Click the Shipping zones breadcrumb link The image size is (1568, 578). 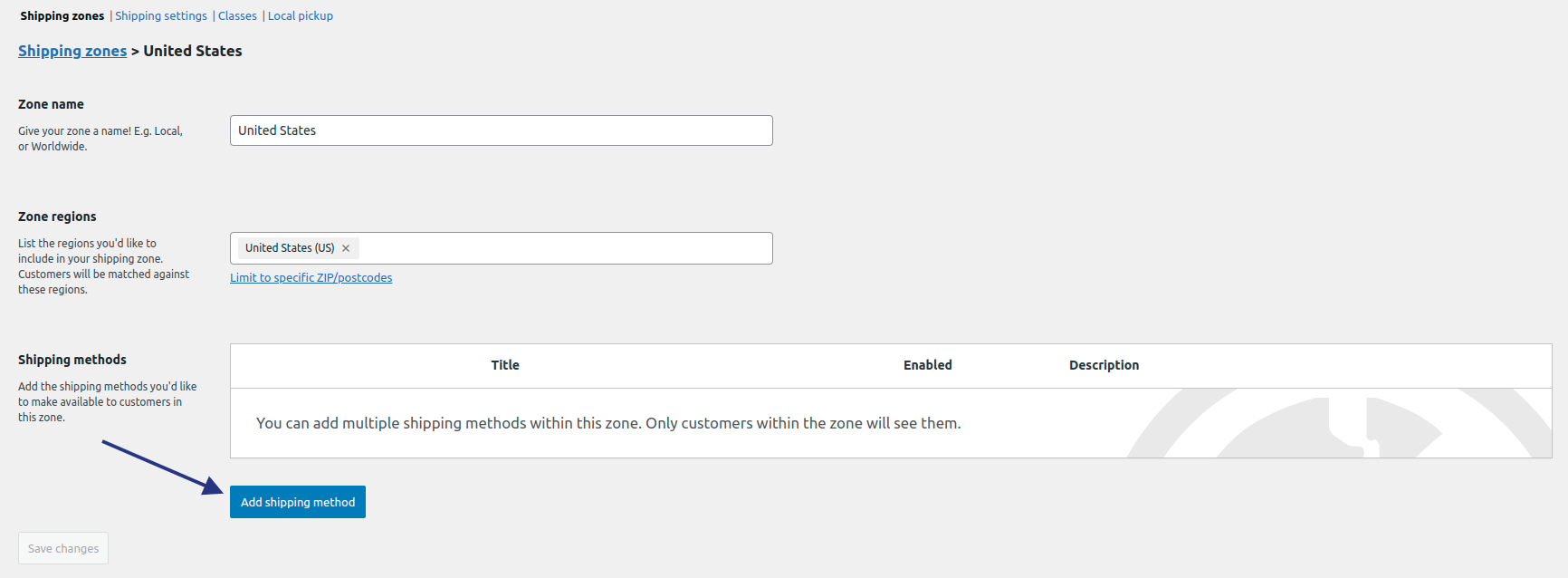[x=72, y=51]
